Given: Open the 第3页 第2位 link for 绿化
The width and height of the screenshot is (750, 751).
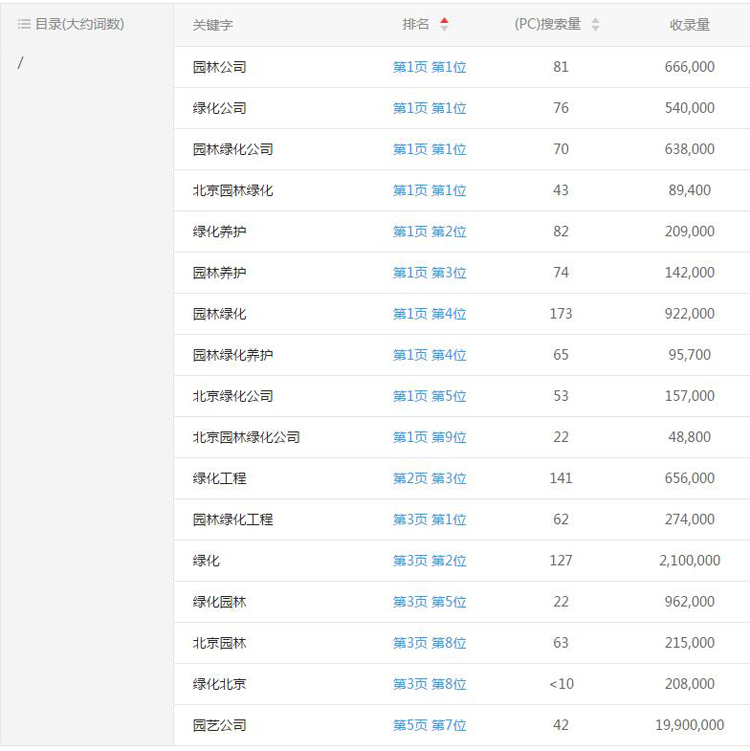Looking at the screenshot, I should [x=429, y=560].
